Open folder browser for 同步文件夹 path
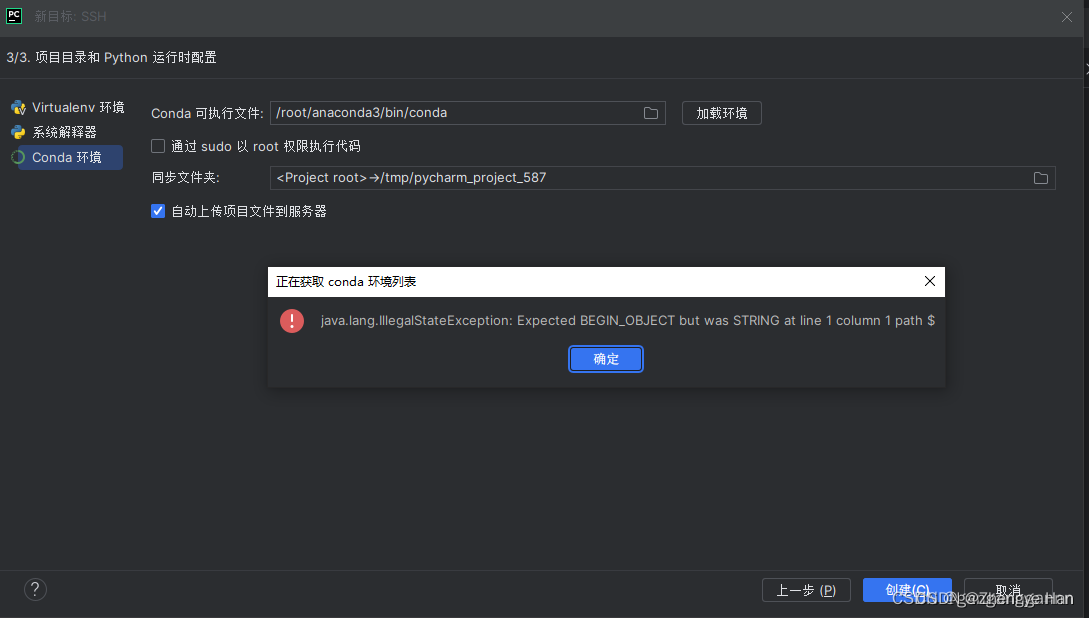This screenshot has height=618, width=1089. (1040, 177)
